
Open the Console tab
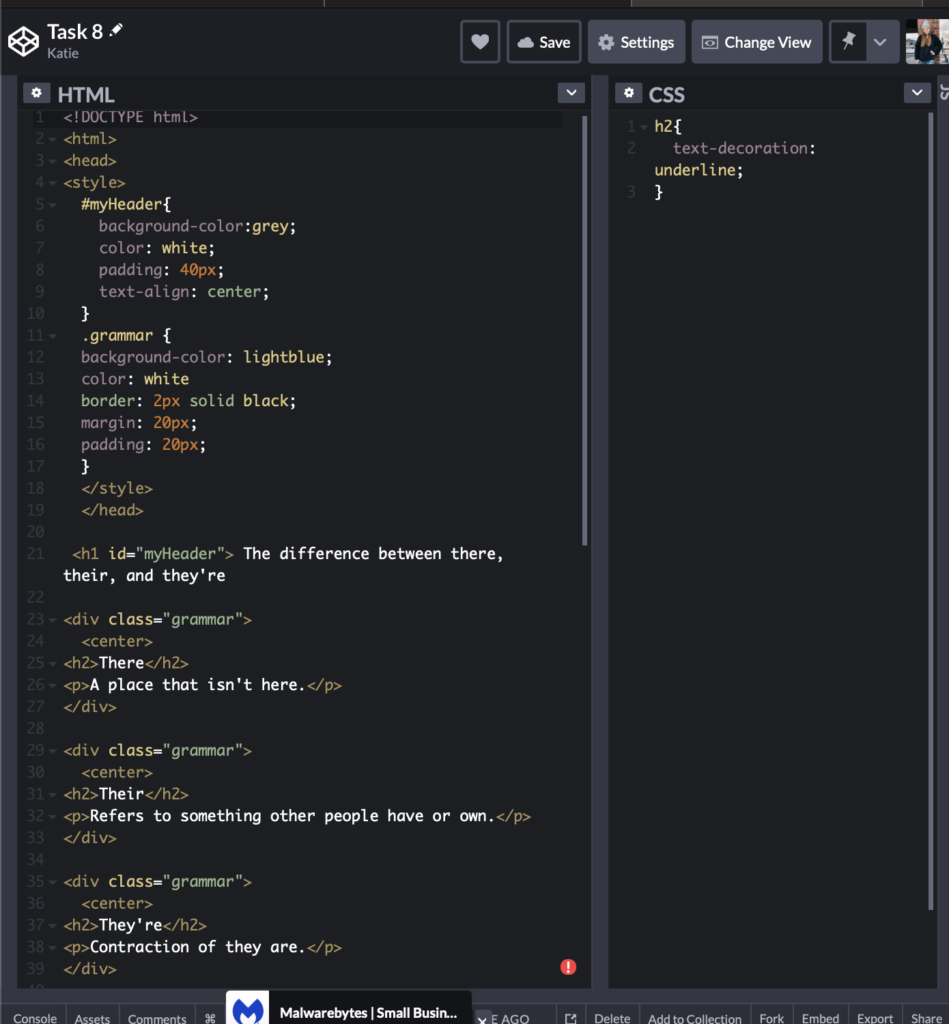35,1018
